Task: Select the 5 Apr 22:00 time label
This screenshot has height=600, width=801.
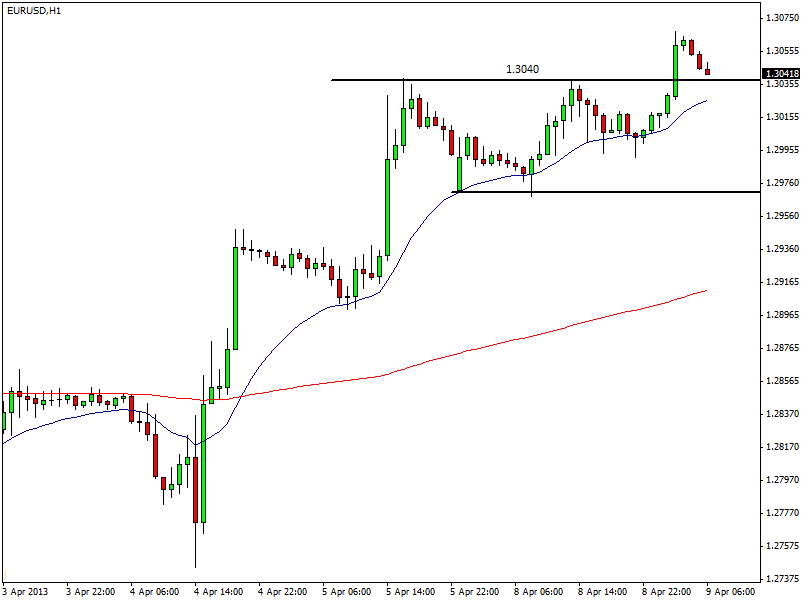Action: [475, 591]
